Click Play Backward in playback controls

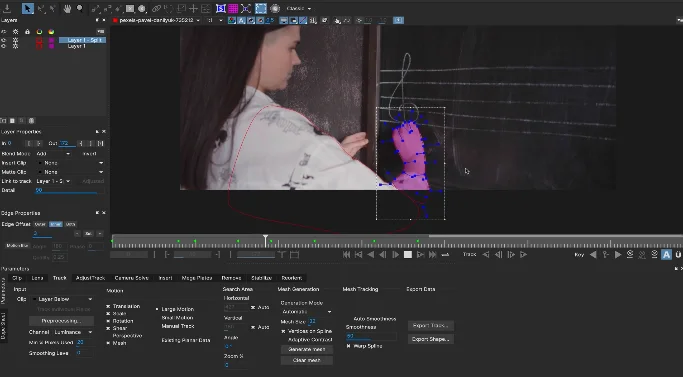click(x=371, y=255)
